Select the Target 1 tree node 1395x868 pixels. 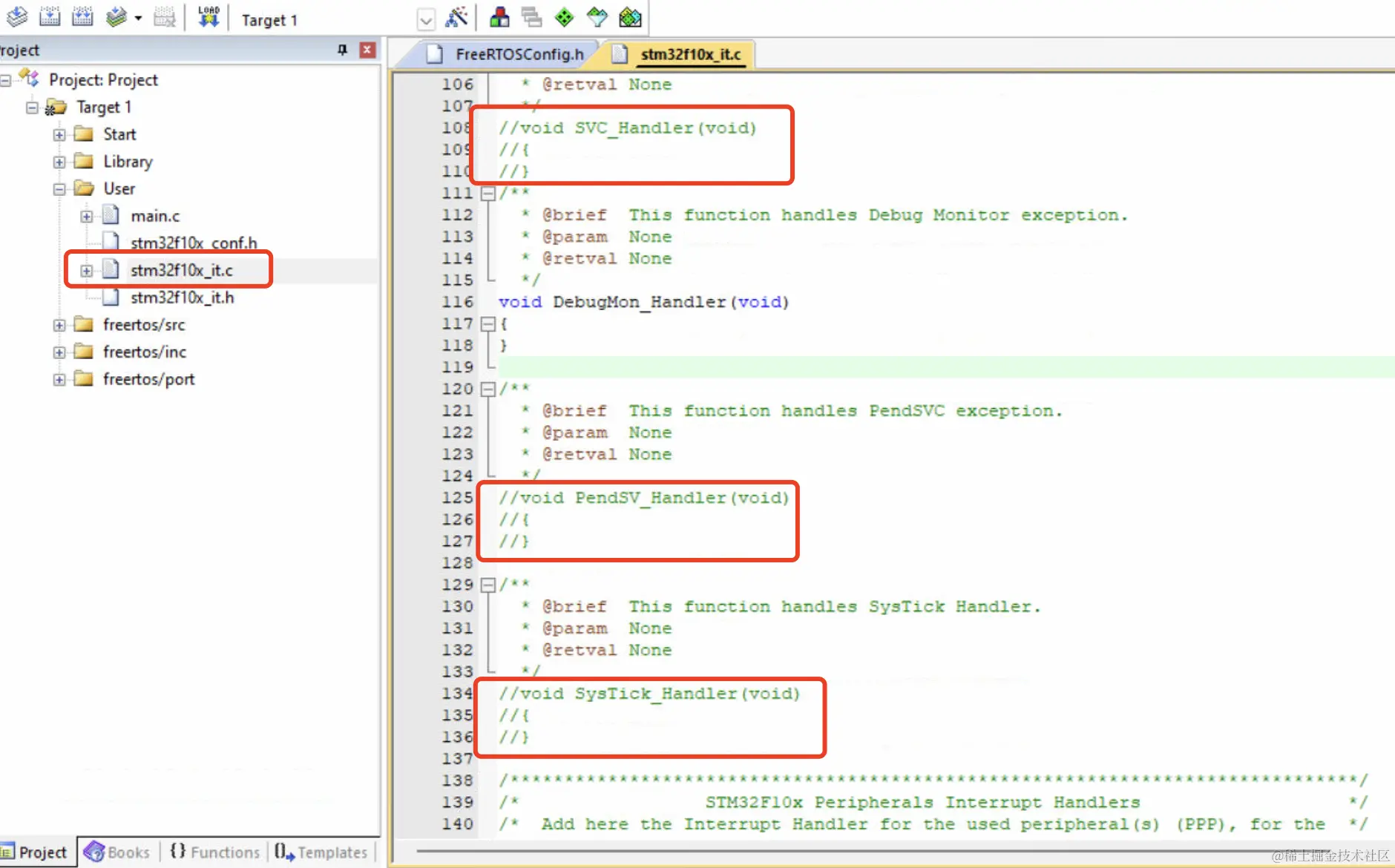pyautogui.click(x=104, y=108)
